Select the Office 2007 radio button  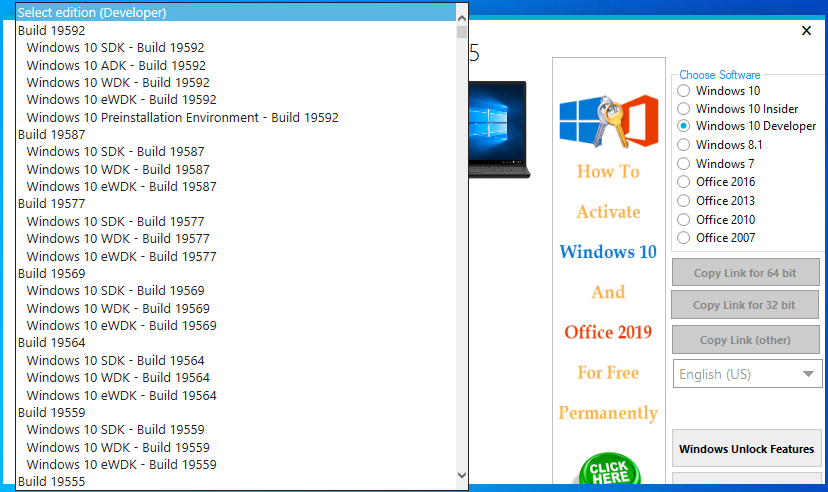683,238
